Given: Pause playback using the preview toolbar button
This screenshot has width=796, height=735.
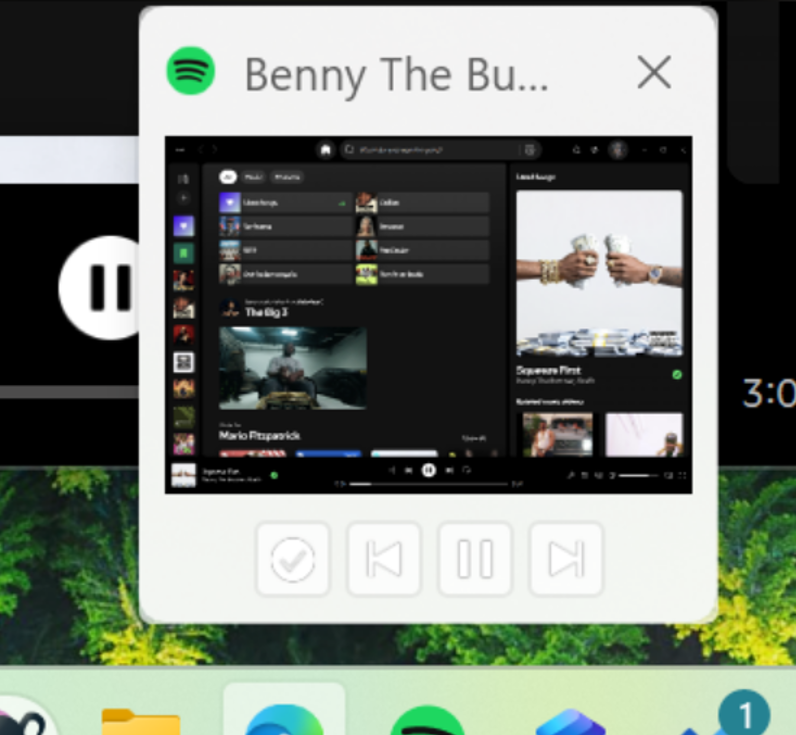Looking at the screenshot, I should (475, 559).
